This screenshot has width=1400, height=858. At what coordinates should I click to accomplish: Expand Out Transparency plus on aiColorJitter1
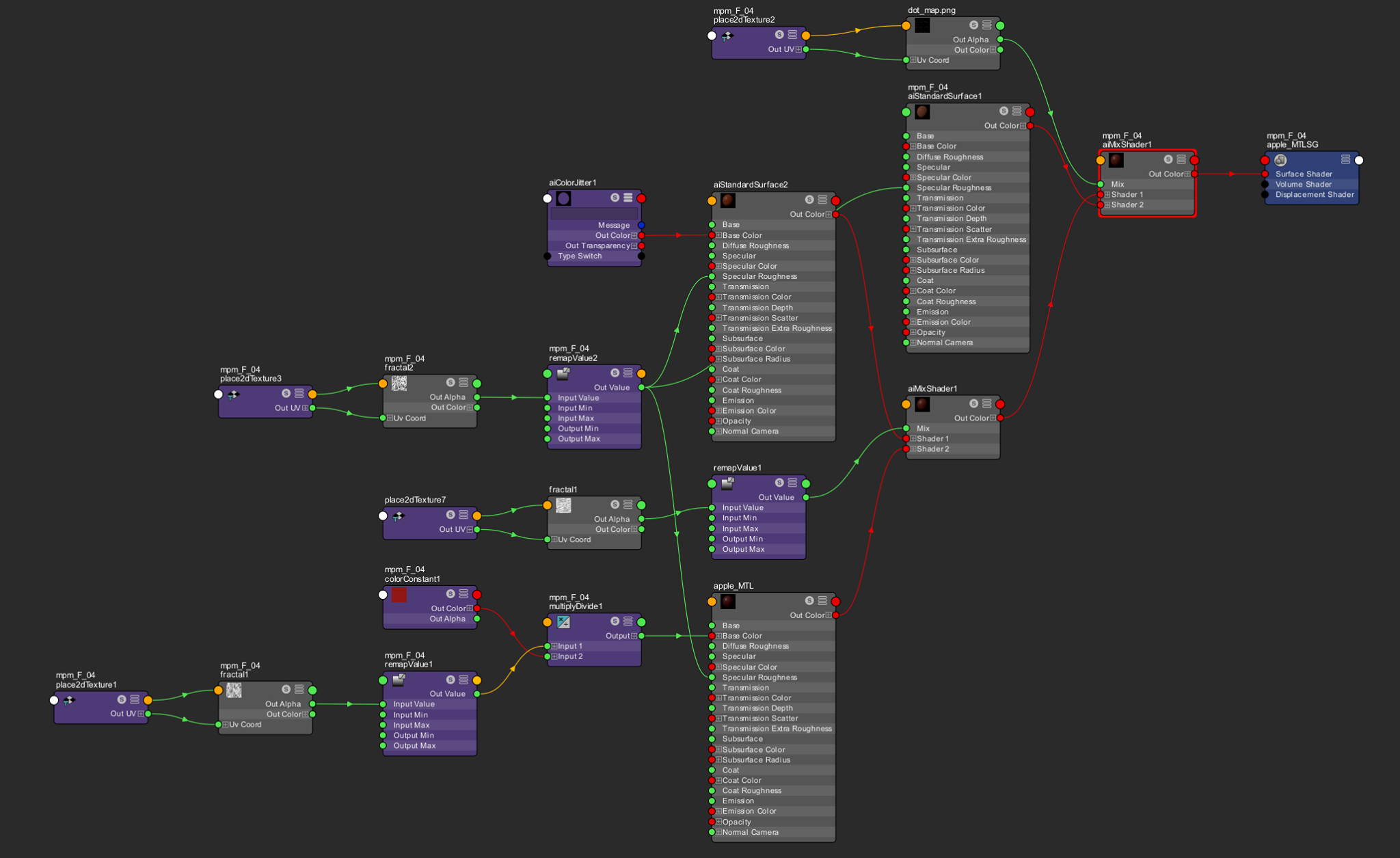pos(634,245)
